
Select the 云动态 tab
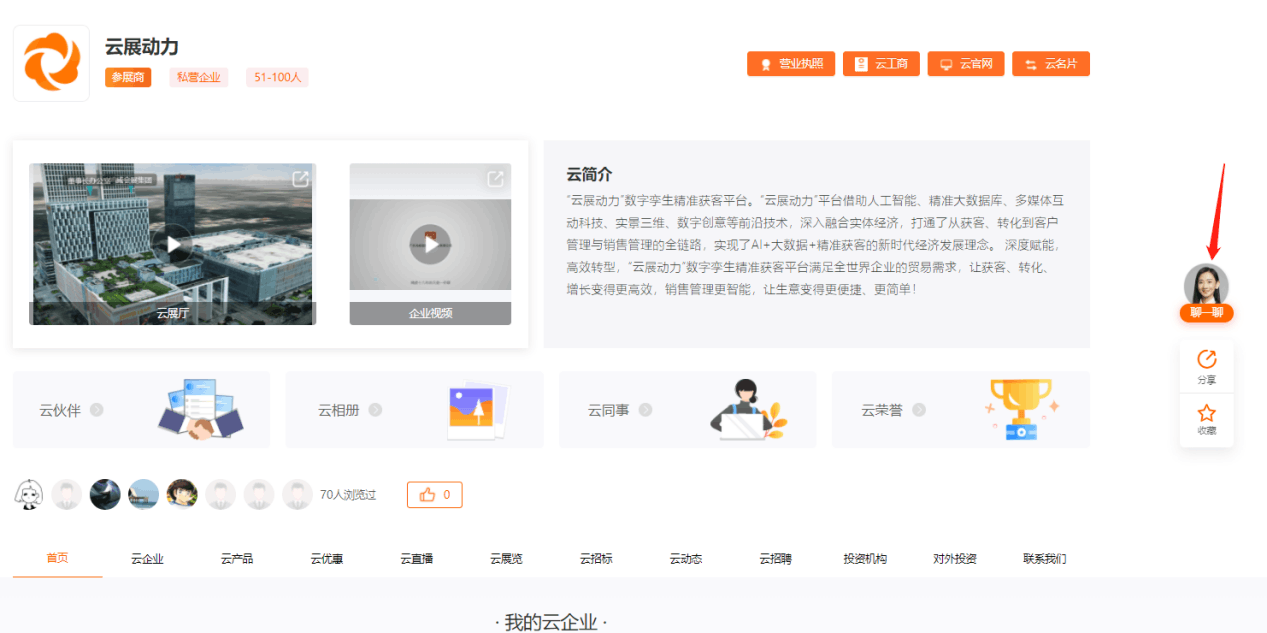tap(685, 559)
